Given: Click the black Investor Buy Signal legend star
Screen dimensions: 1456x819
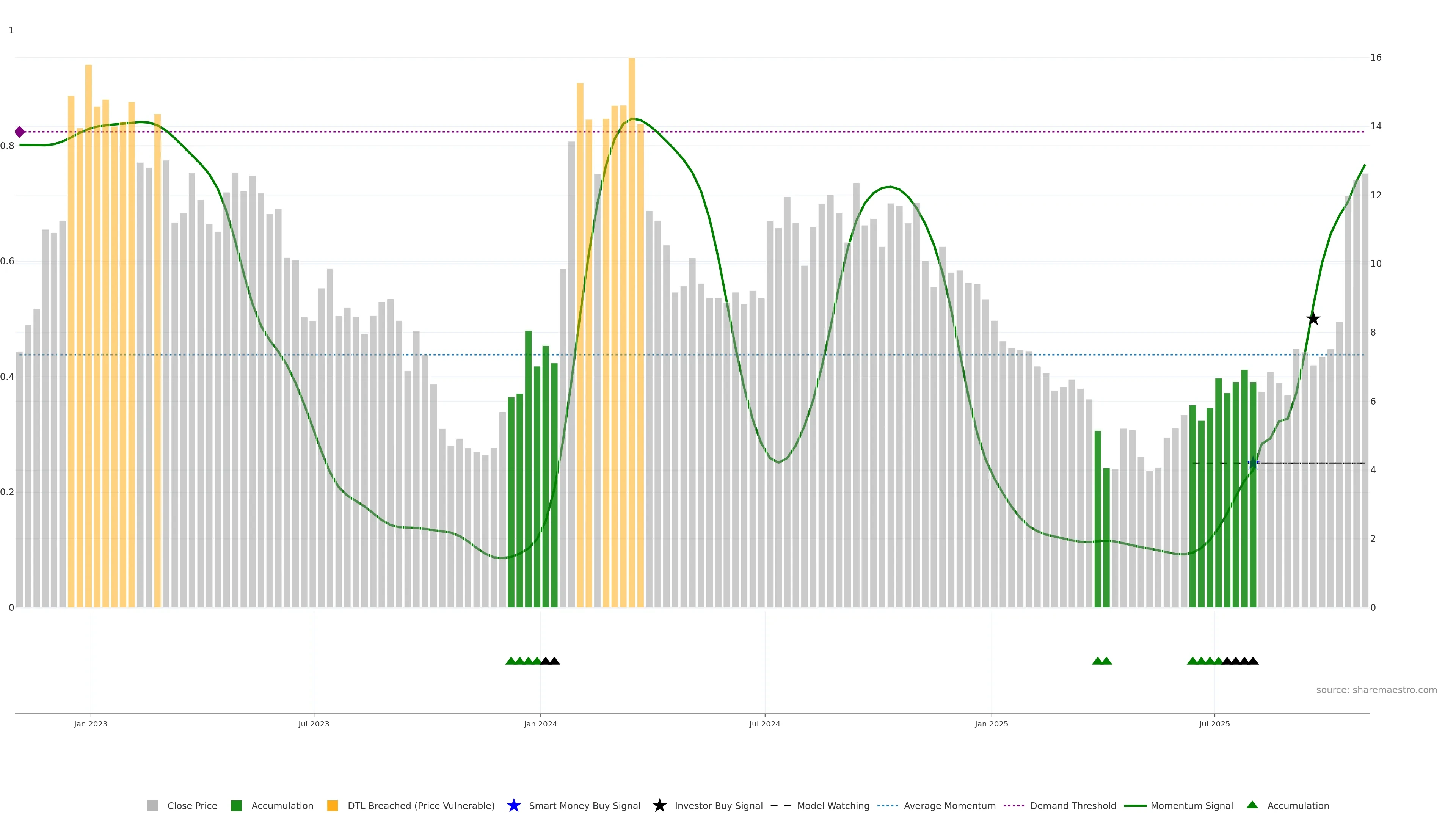Looking at the screenshot, I should point(659,805).
